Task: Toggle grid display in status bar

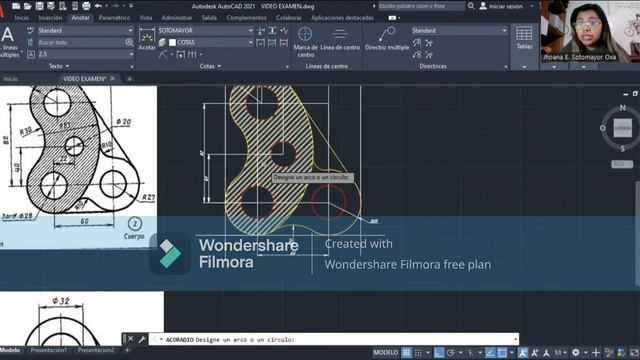Action: point(407,352)
